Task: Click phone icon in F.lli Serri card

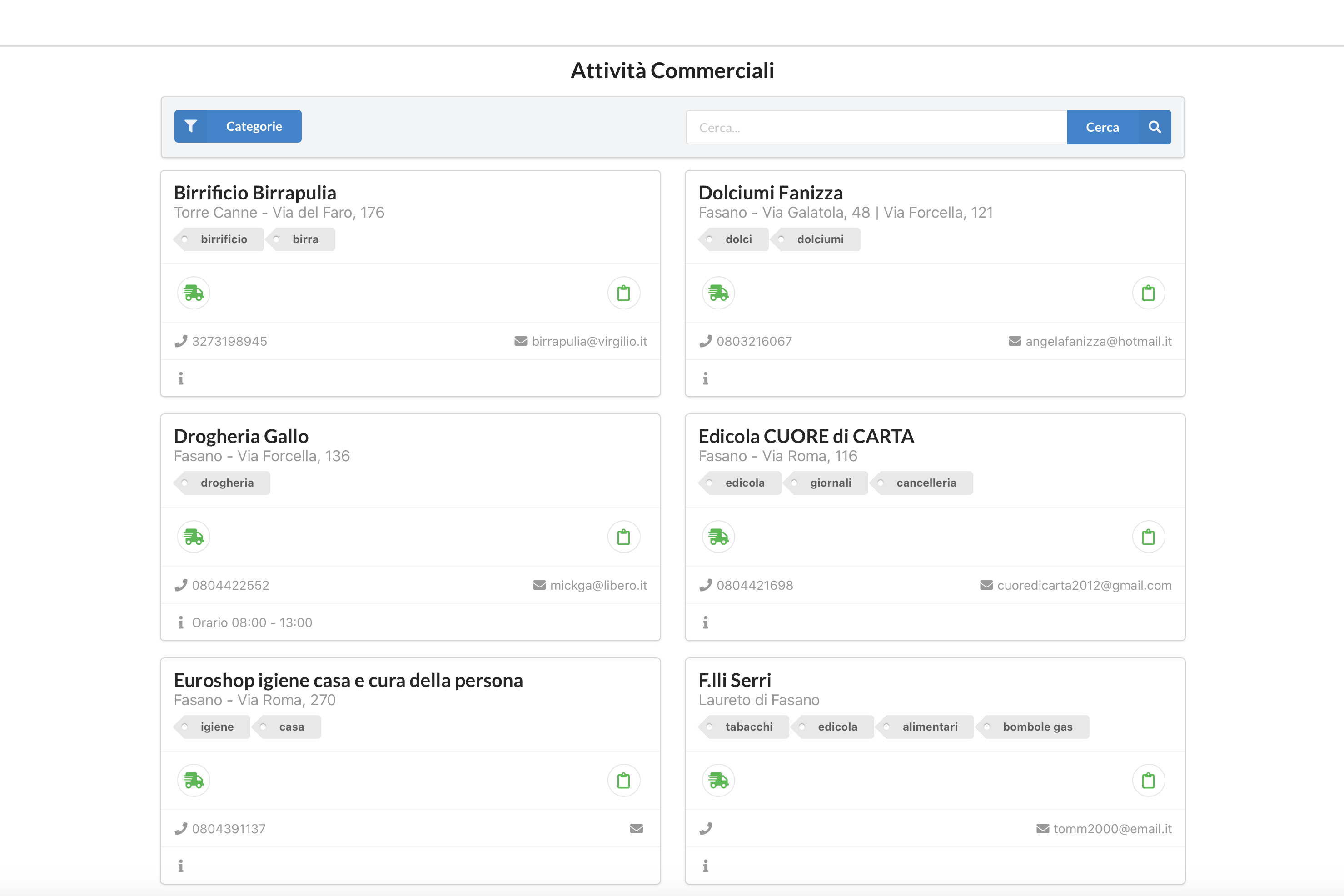Action: coord(706,829)
